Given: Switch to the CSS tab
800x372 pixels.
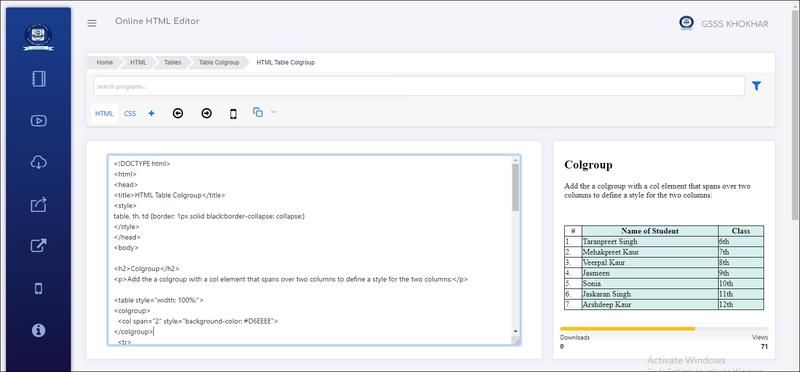Looking at the screenshot, I should [130, 113].
